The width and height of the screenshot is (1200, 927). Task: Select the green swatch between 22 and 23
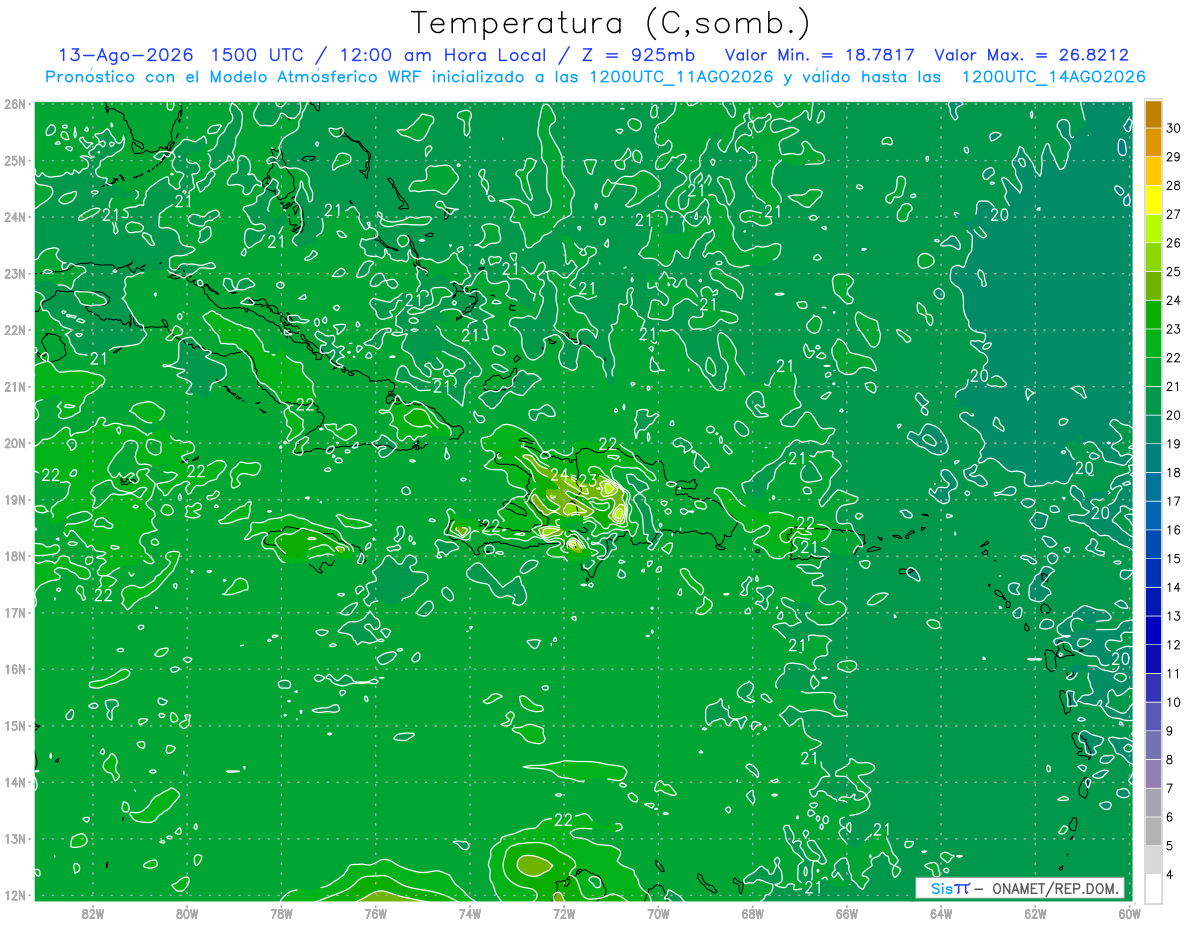(x=1153, y=343)
